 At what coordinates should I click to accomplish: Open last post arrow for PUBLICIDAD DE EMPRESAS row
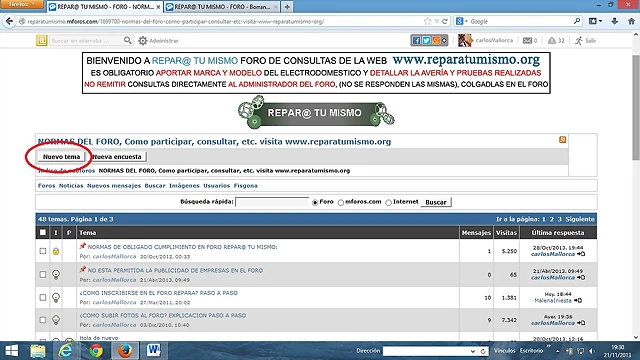click(581, 278)
